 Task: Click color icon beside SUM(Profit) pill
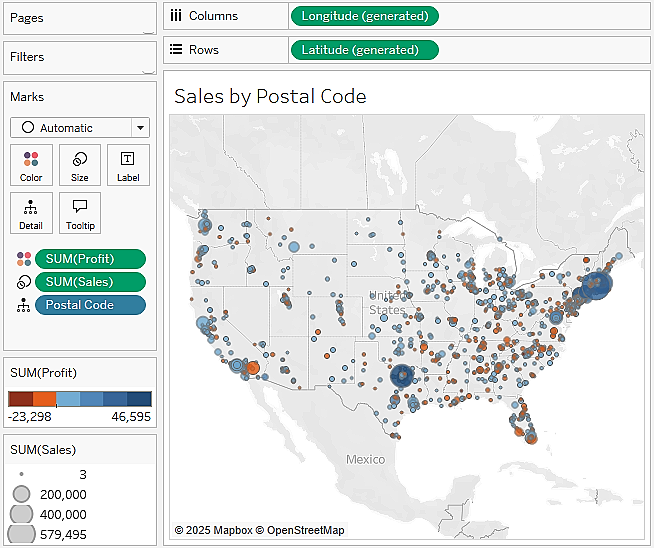pos(24,259)
